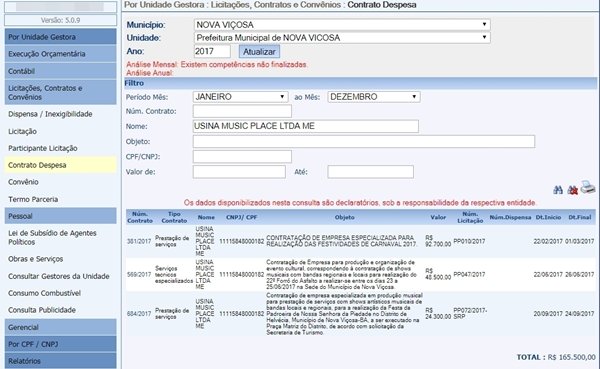Image resolution: width=600 pixels, height=369 pixels.
Task: Click the clear filter icon
Action: click(x=572, y=190)
